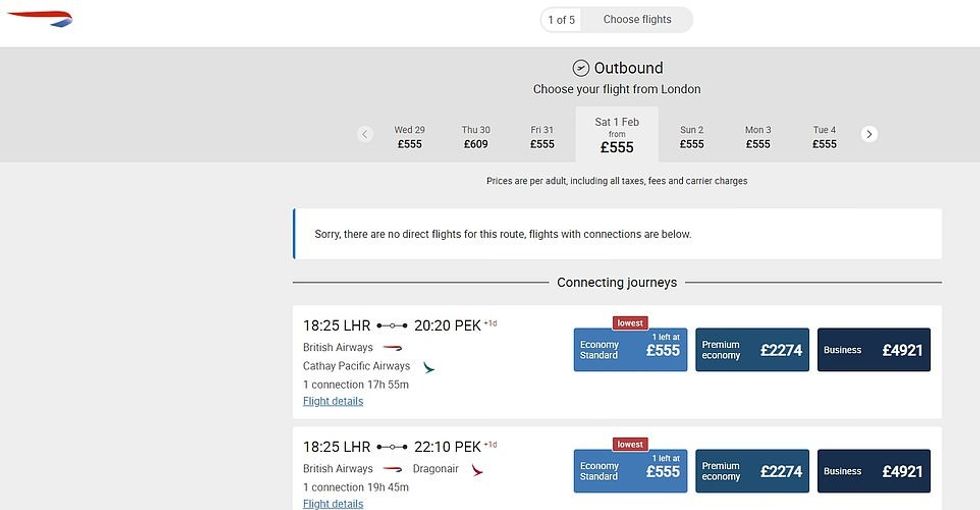The image size is (980, 510).
Task: Open Flight details for 22:10 PEK arrival
Action: point(333,504)
